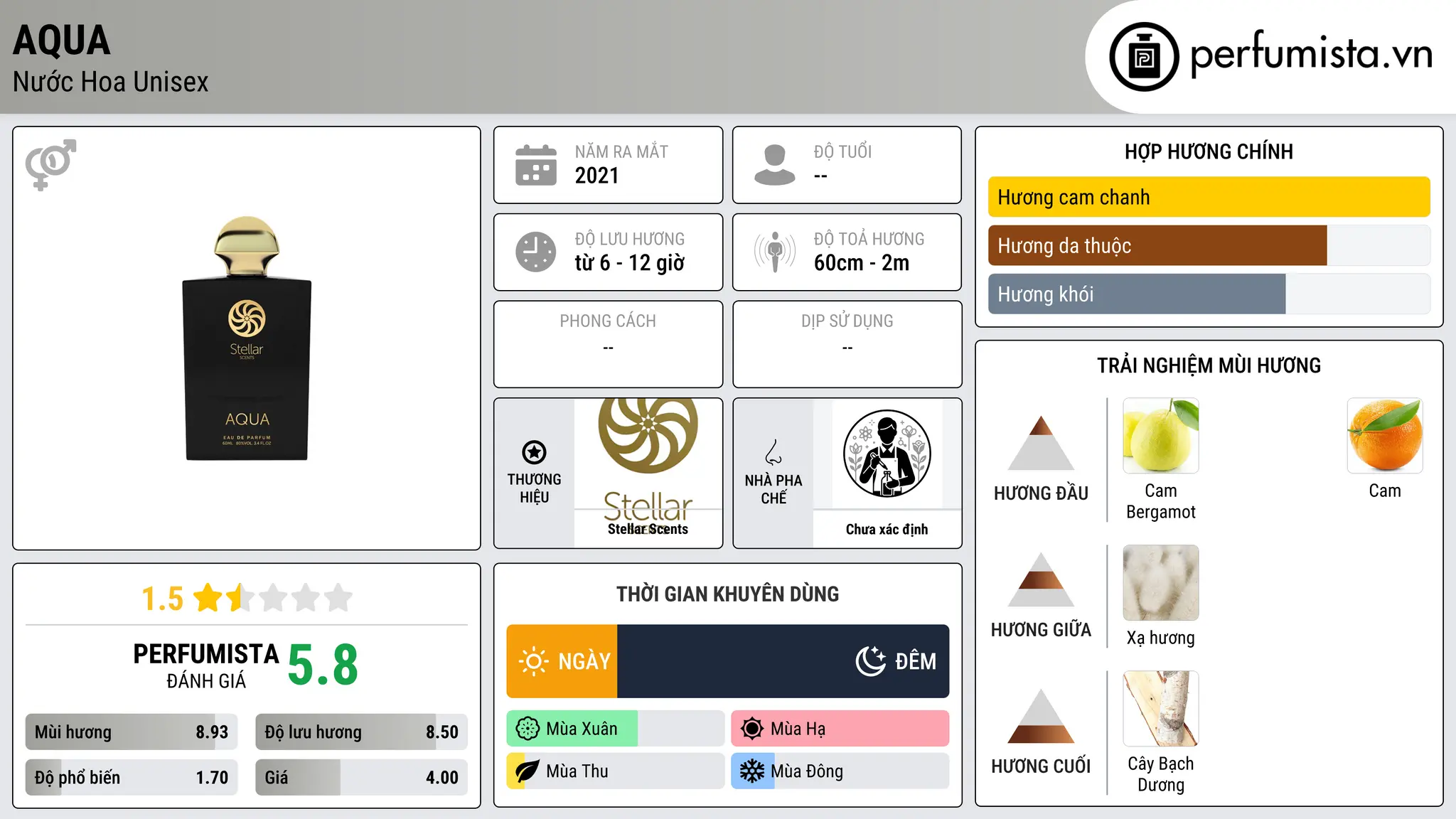
Task: Click the sun icon in the Ngày bar
Action: pos(533,661)
